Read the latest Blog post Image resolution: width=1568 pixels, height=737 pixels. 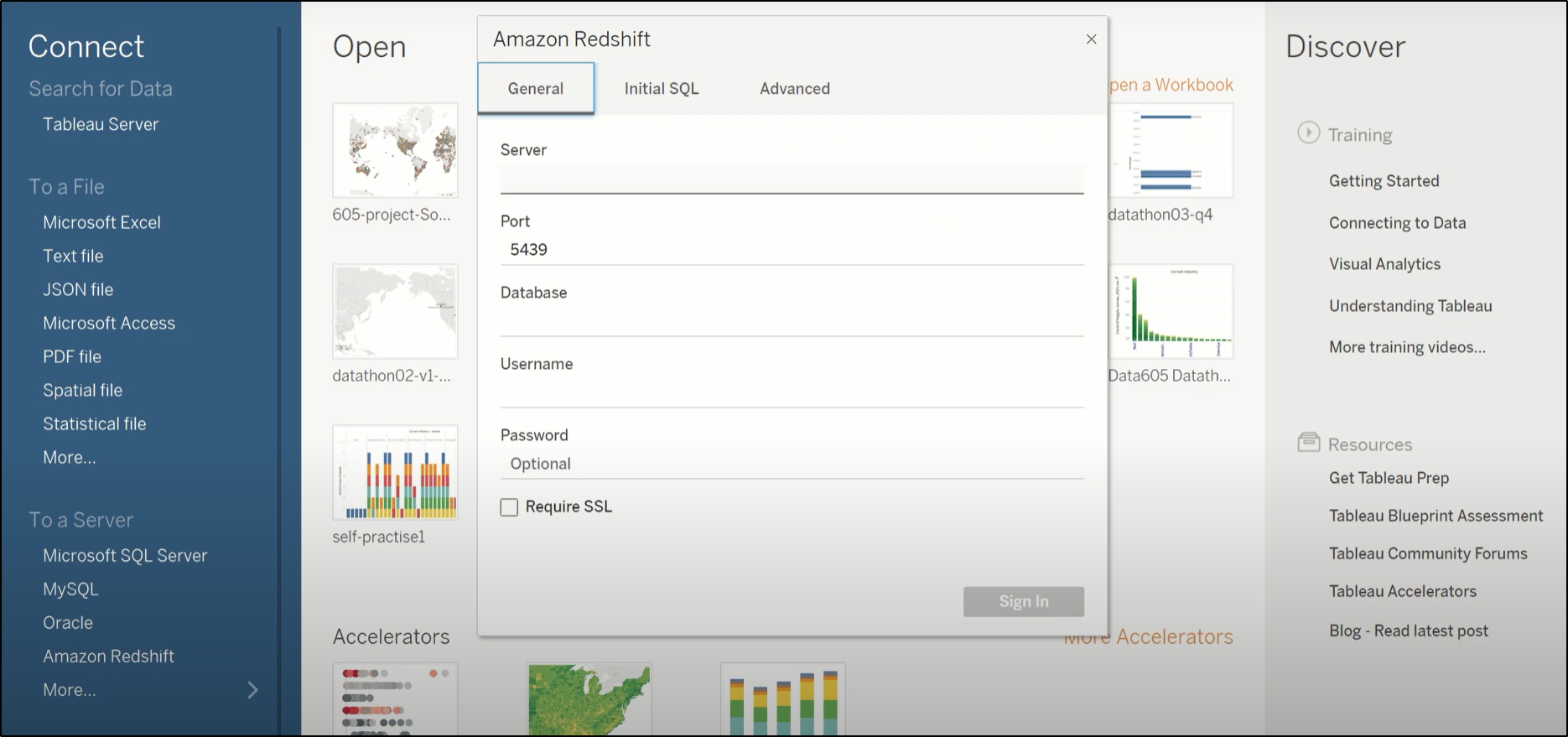point(1409,631)
